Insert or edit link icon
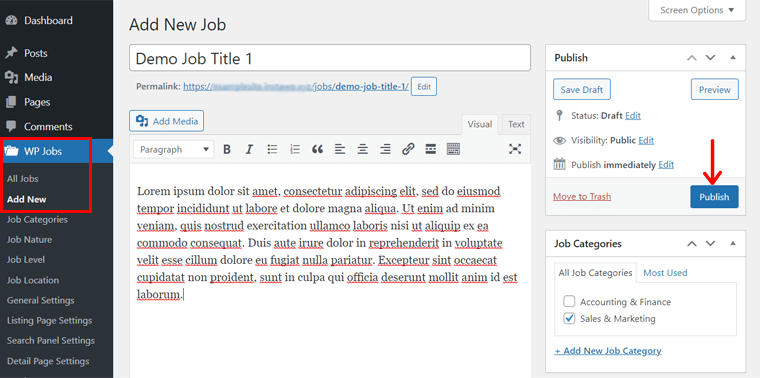The height and width of the screenshot is (378, 760). coord(408,149)
